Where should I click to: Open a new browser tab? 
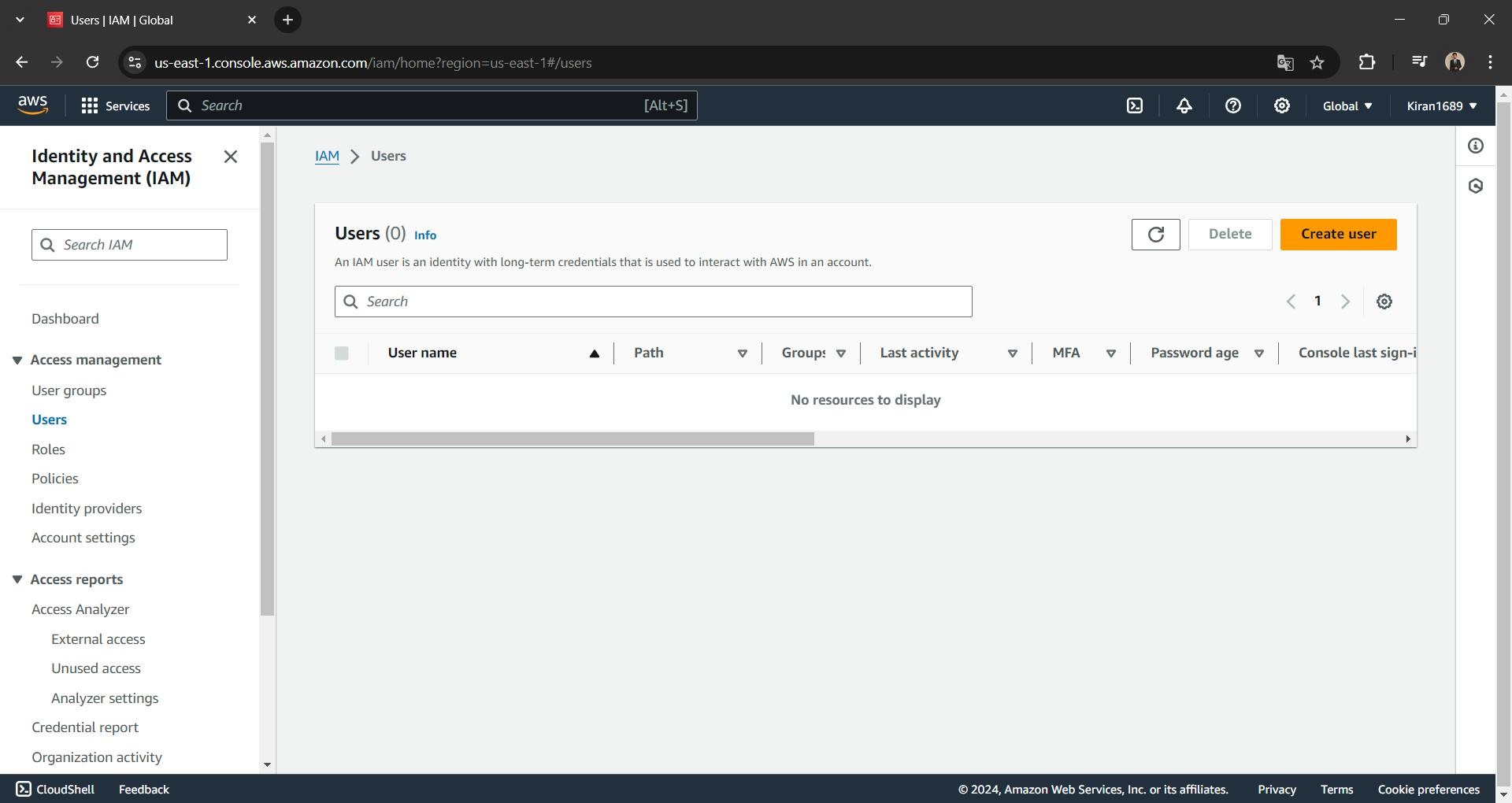click(288, 20)
